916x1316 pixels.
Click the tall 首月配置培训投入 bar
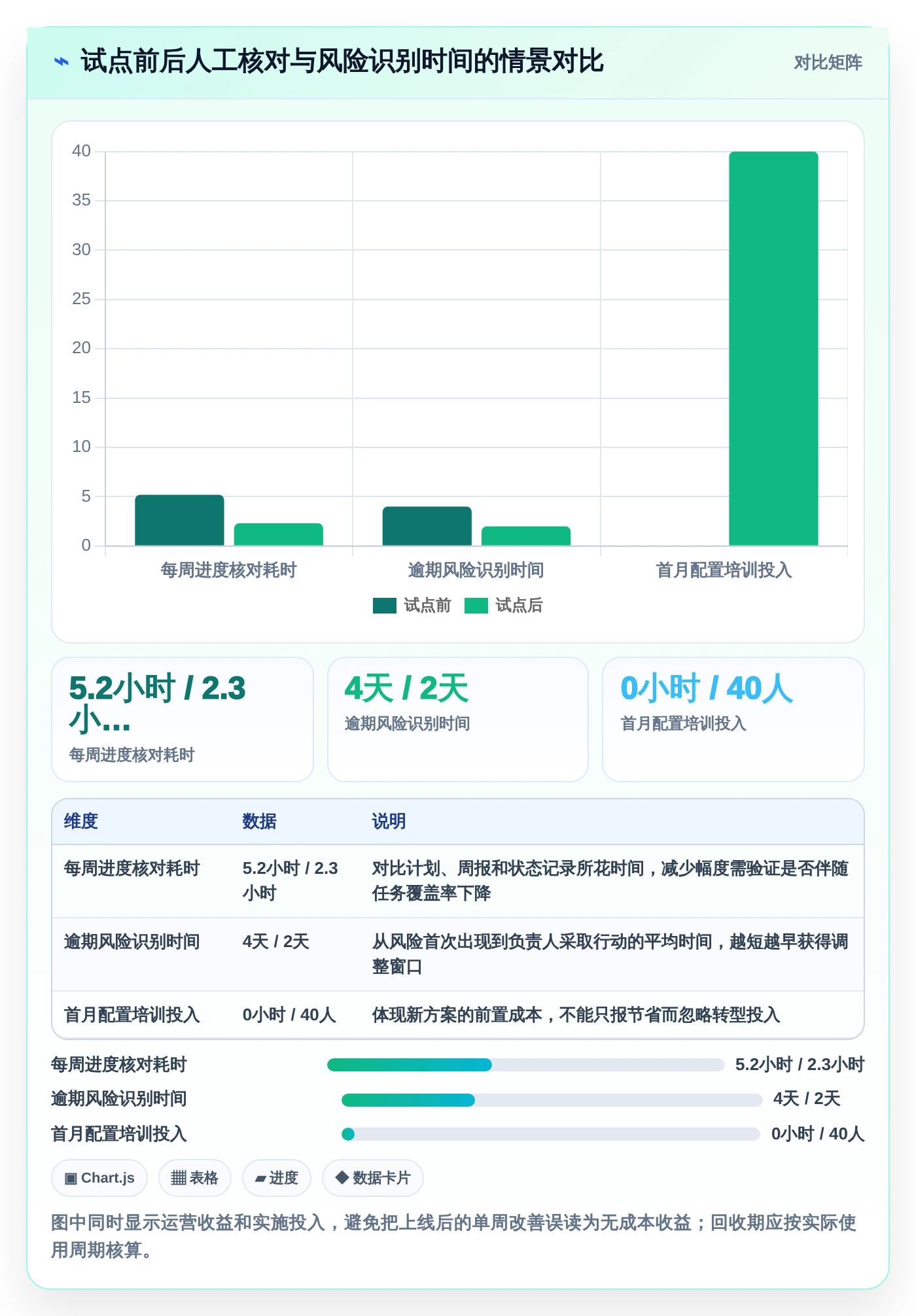pos(773,348)
